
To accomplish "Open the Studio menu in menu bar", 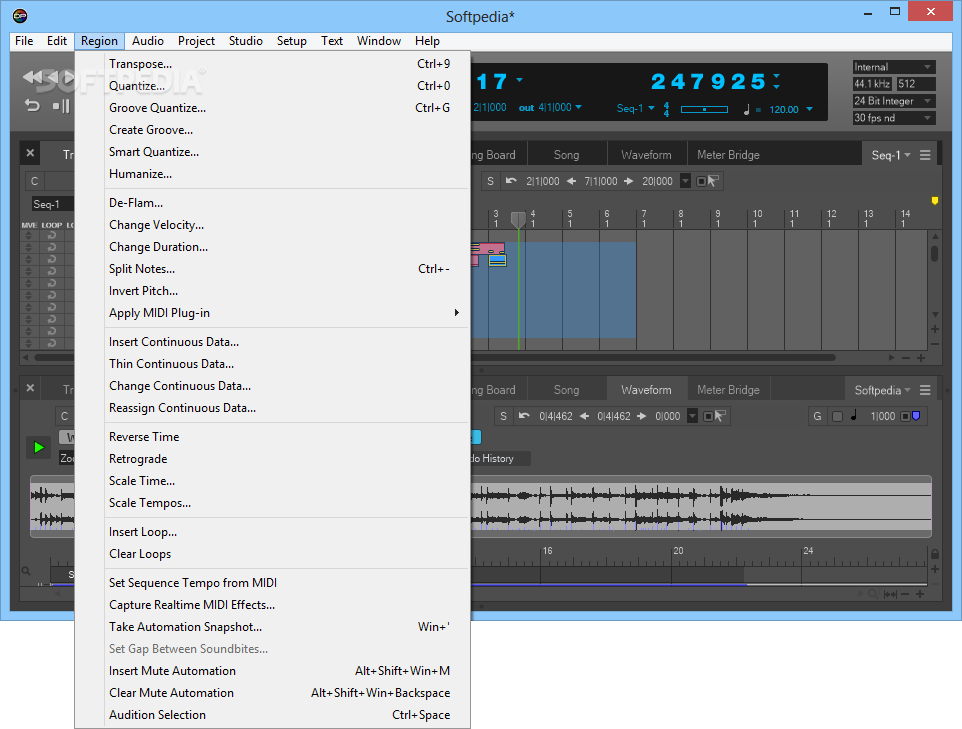I will point(245,41).
